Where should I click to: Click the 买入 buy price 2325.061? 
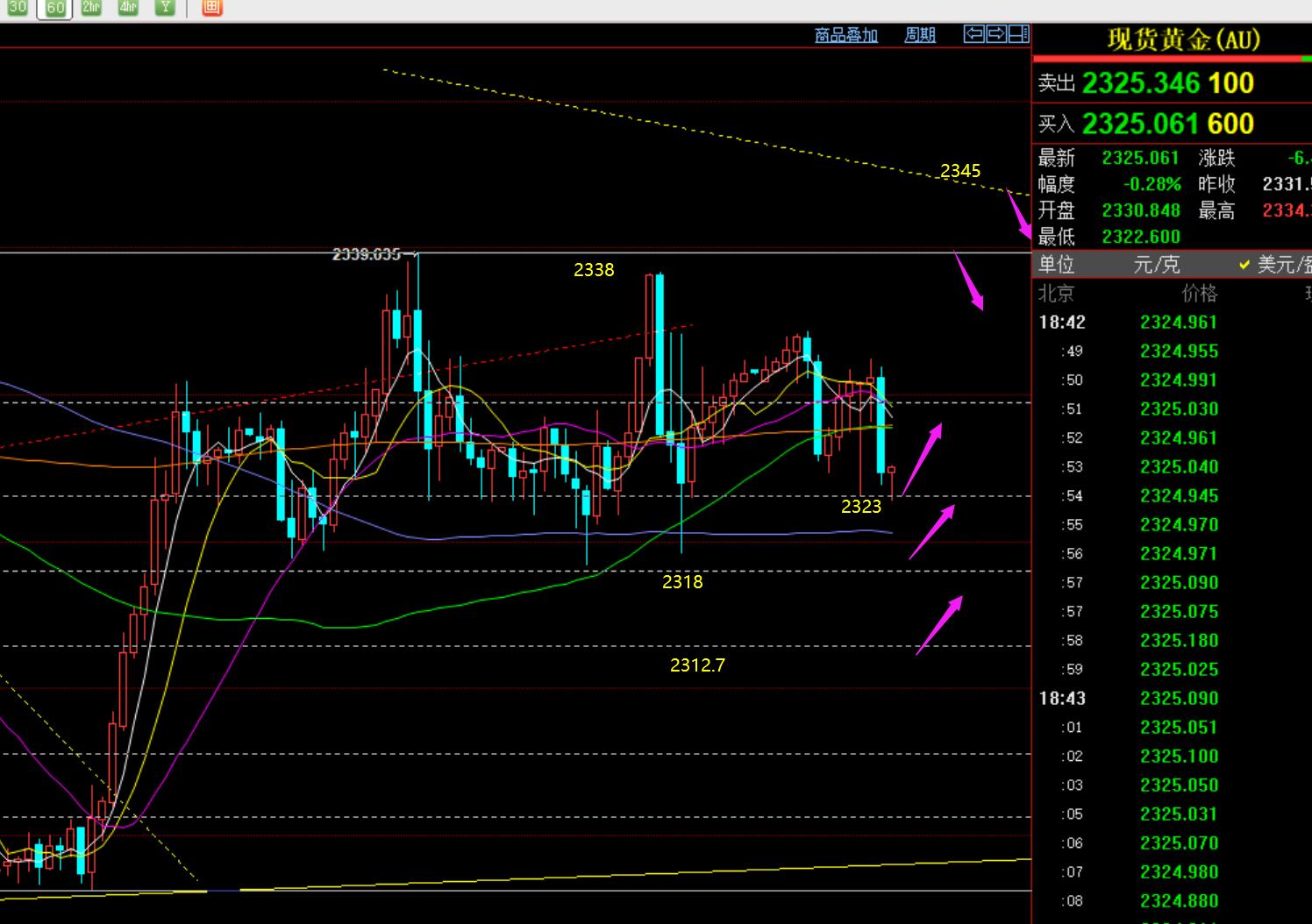point(1141,124)
